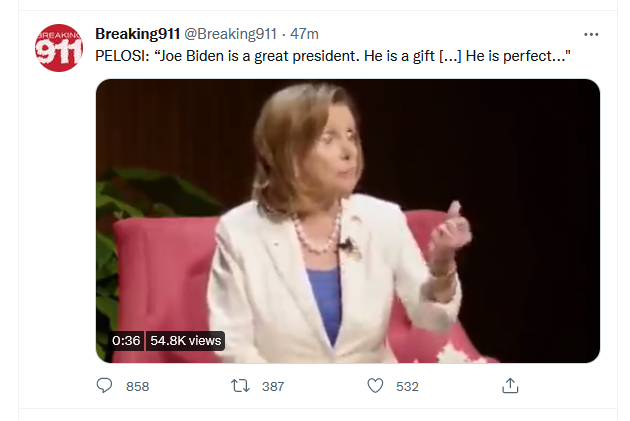Click the 532 like count
This screenshot has height=421, width=630.
[x=407, y=387]
